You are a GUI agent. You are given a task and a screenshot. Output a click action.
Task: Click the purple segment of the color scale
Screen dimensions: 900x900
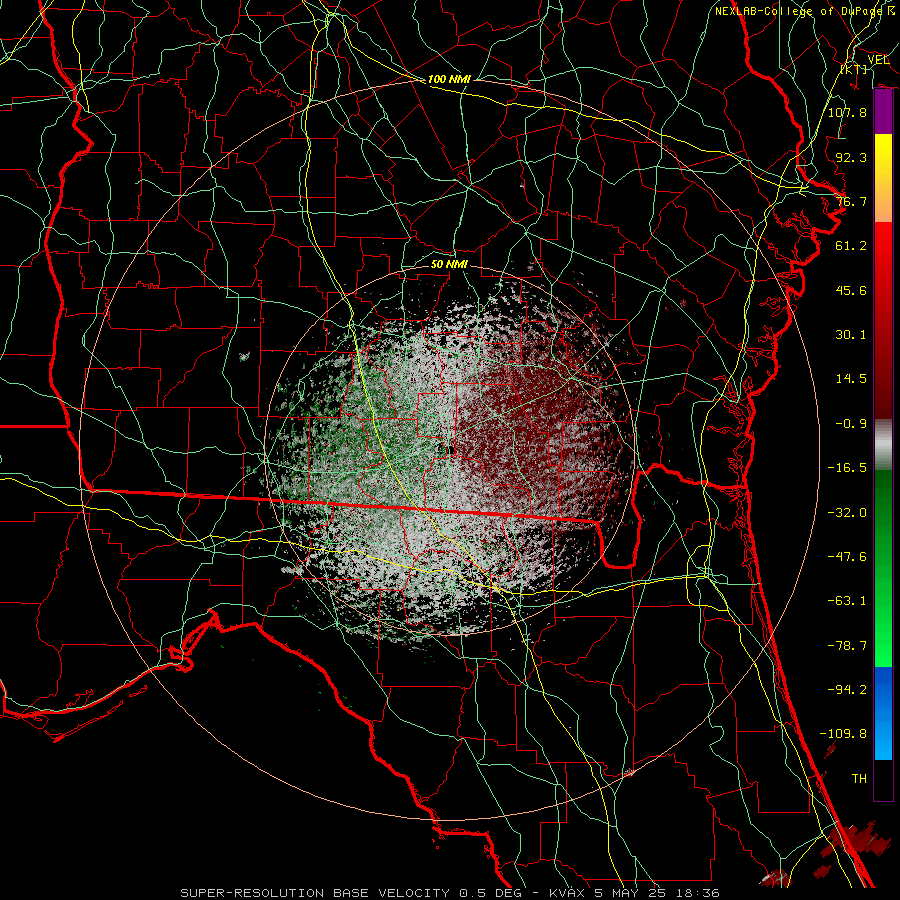[883, 111]
